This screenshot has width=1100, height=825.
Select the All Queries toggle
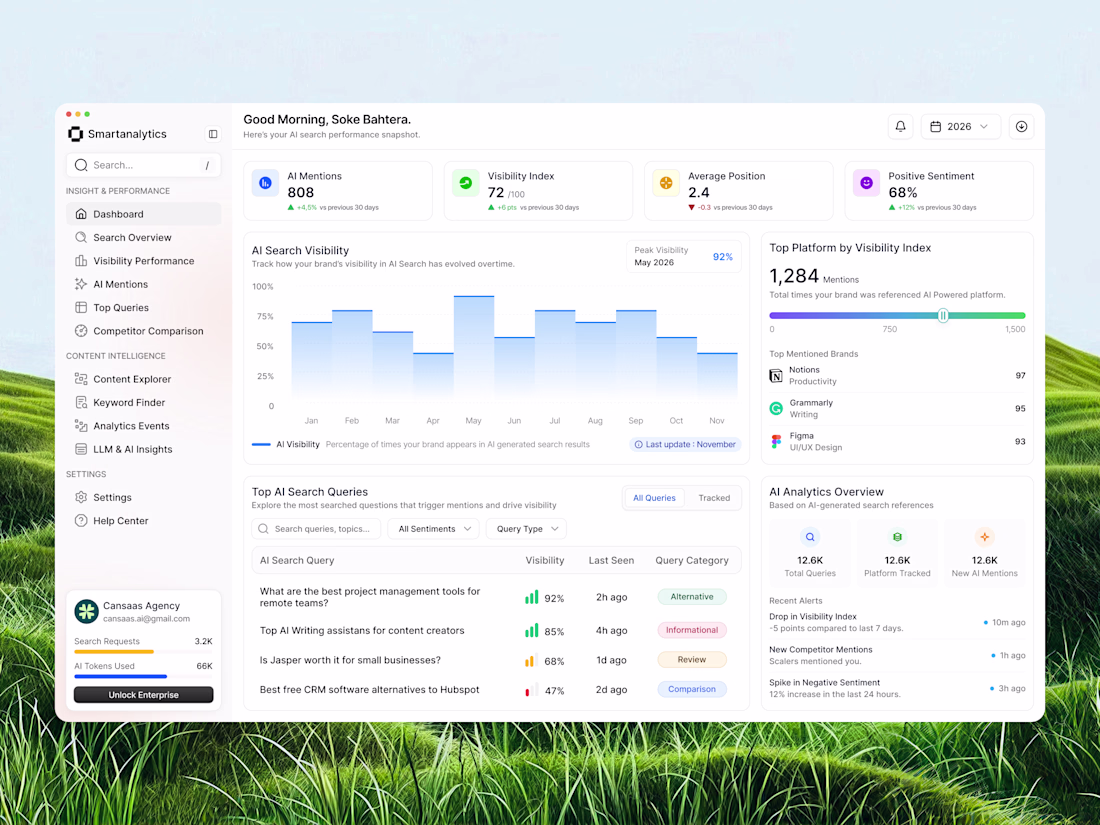654,498
